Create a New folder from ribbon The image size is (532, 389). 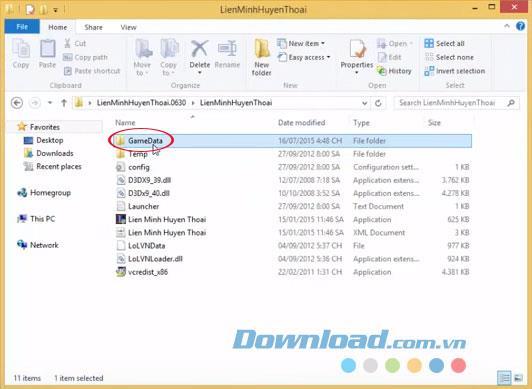click(262, 57)
